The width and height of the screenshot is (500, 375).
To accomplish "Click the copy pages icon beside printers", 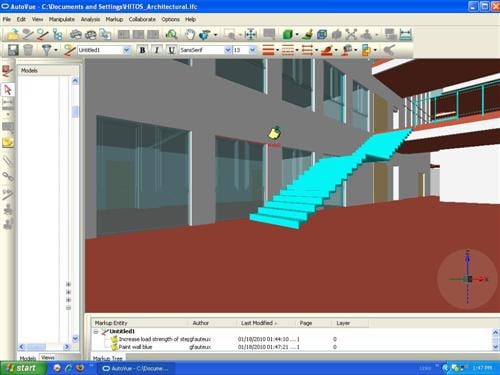I will coord(106,34).
